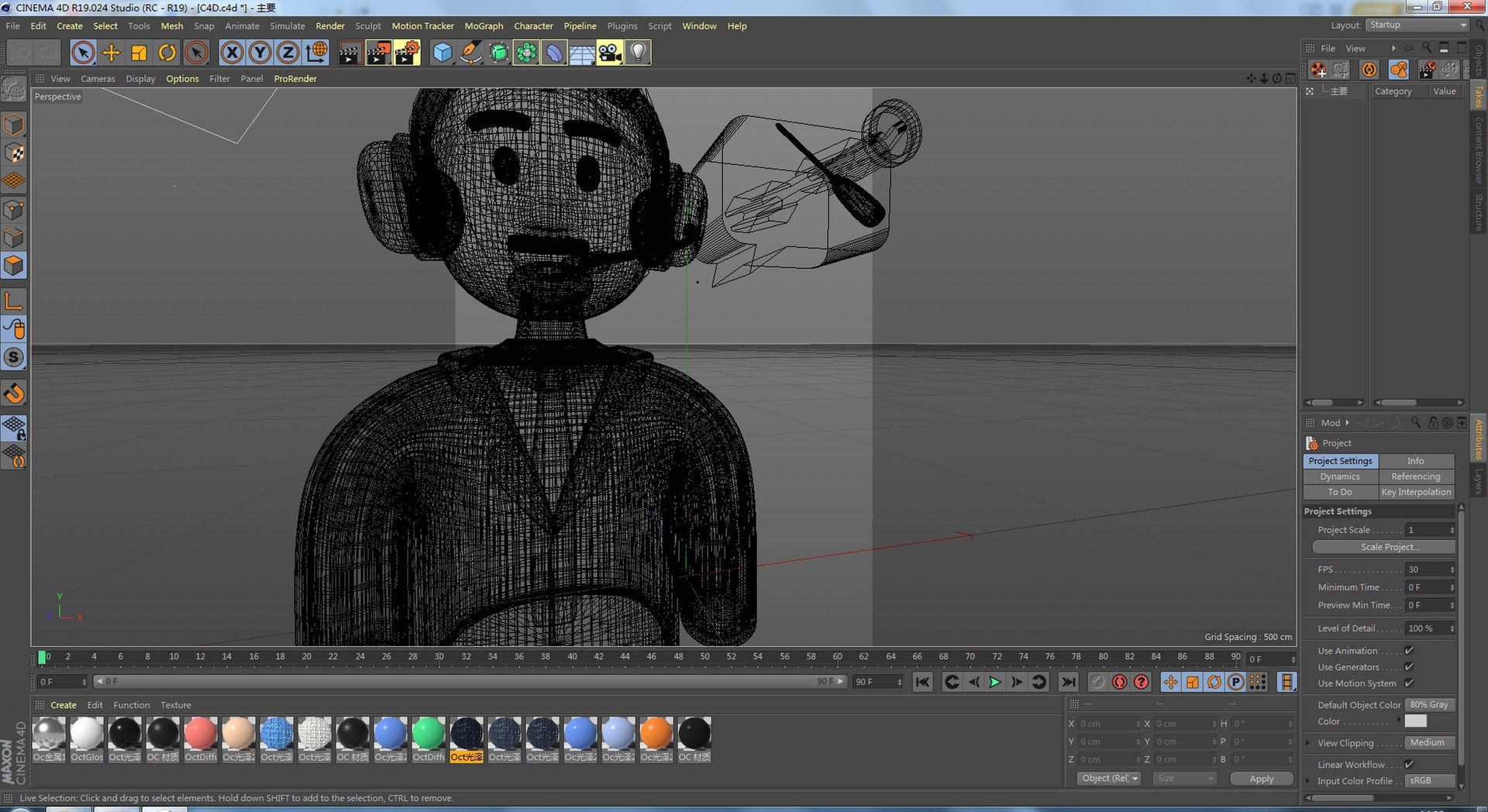Expand the Mod menu arrow
Screen dimensions: 1488x812
click(x=1347, y=423)
